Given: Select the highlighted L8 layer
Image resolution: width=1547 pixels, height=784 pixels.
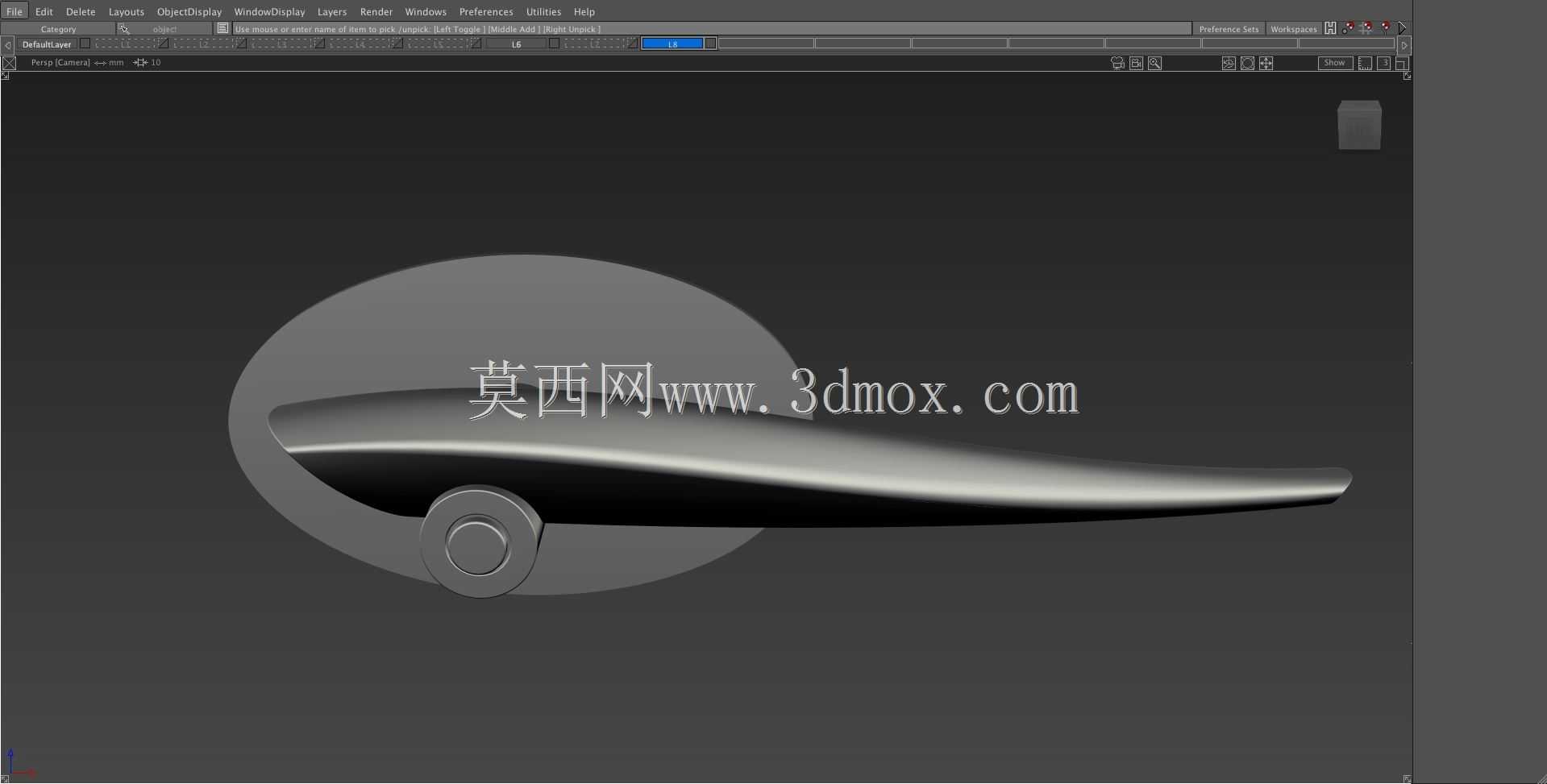Looking at the screenshot, I should coord(672,44).
